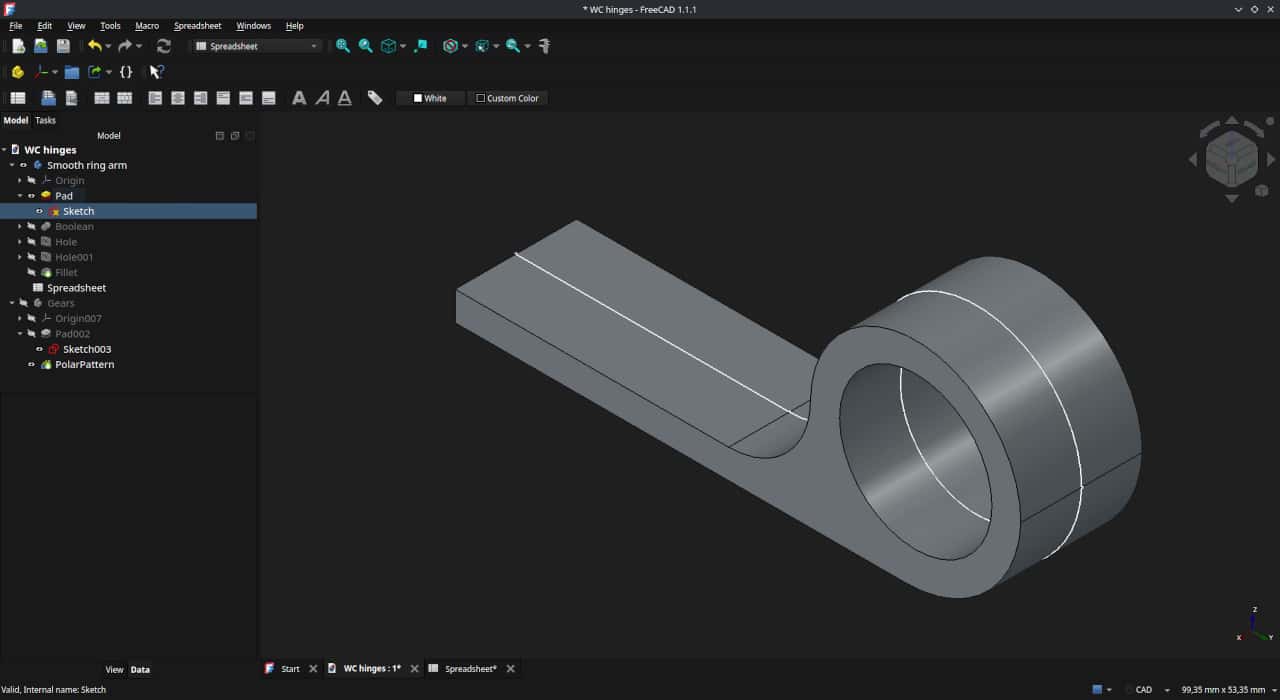Open the Windows menu
The image size is (1280, 700).
pyautogui.click(x=253, y=26)
